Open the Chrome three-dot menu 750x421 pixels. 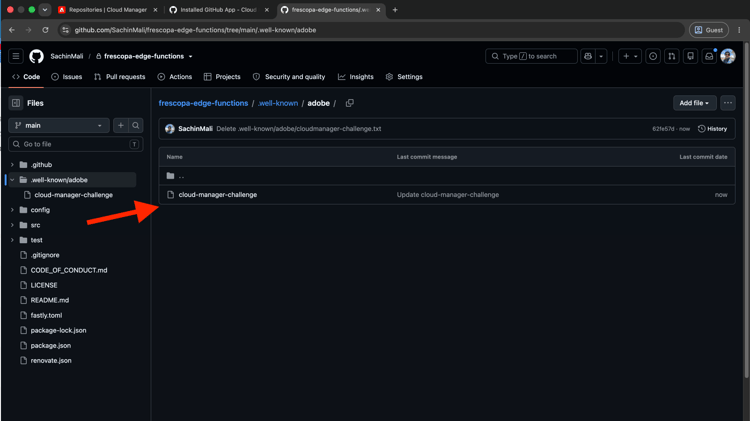(739, 30)
